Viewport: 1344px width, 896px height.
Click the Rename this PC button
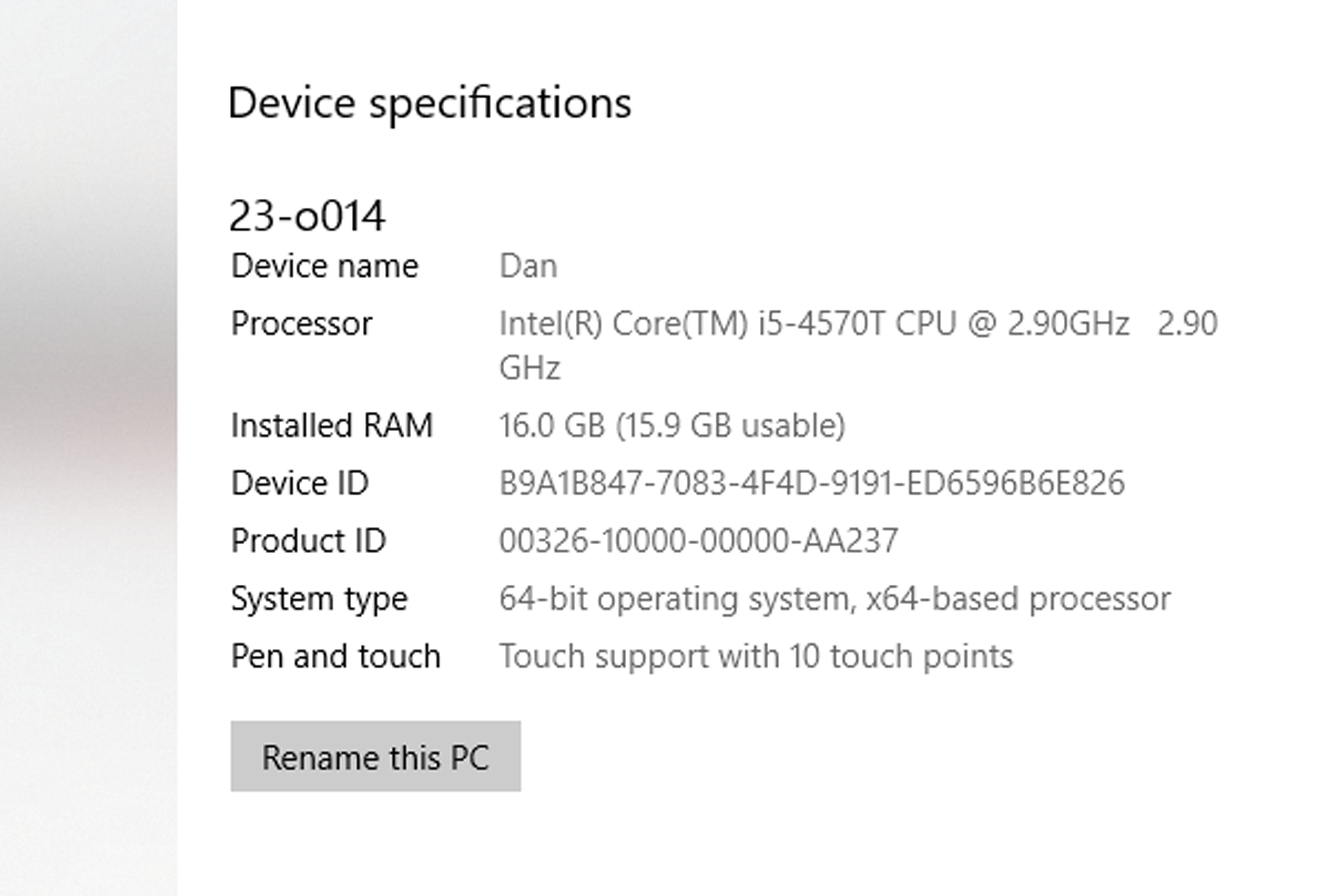tap(375, 757)
